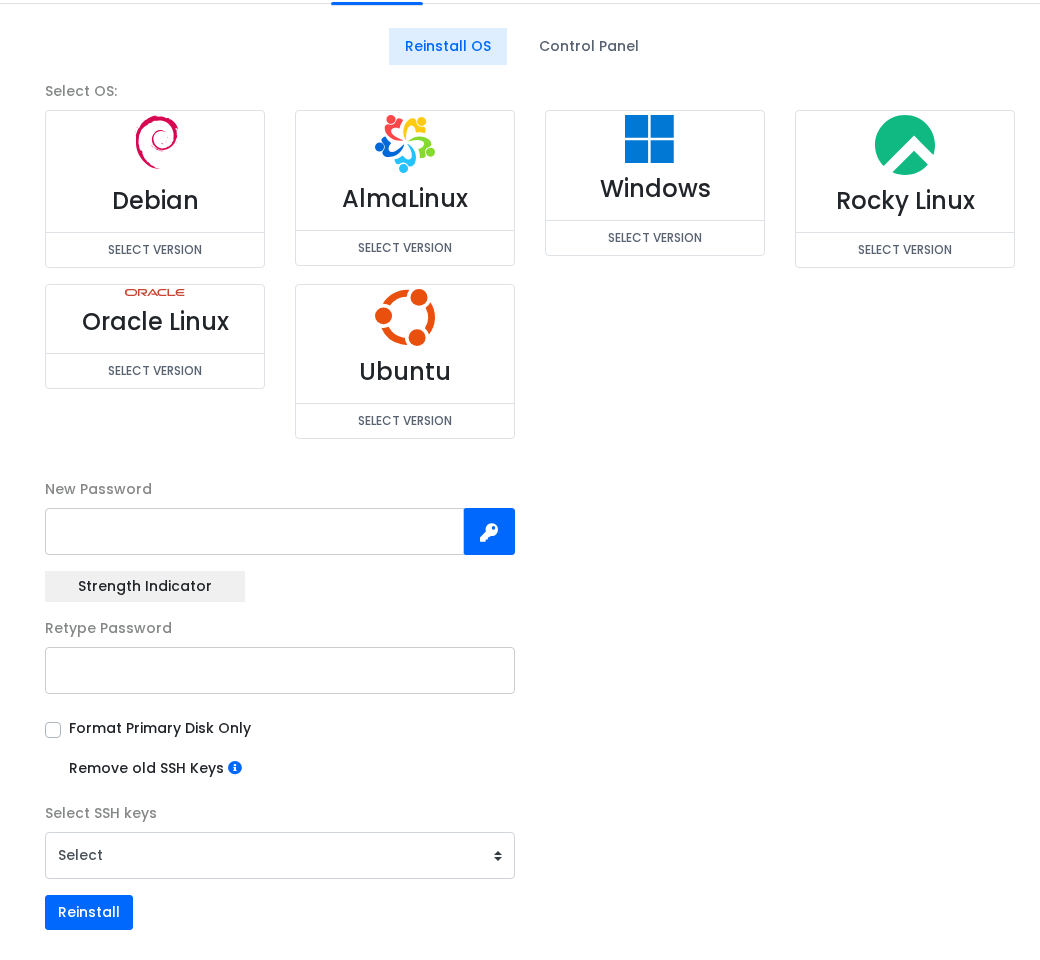Click the Select OS: label
Screen dimensions: 1040x960
81,92
